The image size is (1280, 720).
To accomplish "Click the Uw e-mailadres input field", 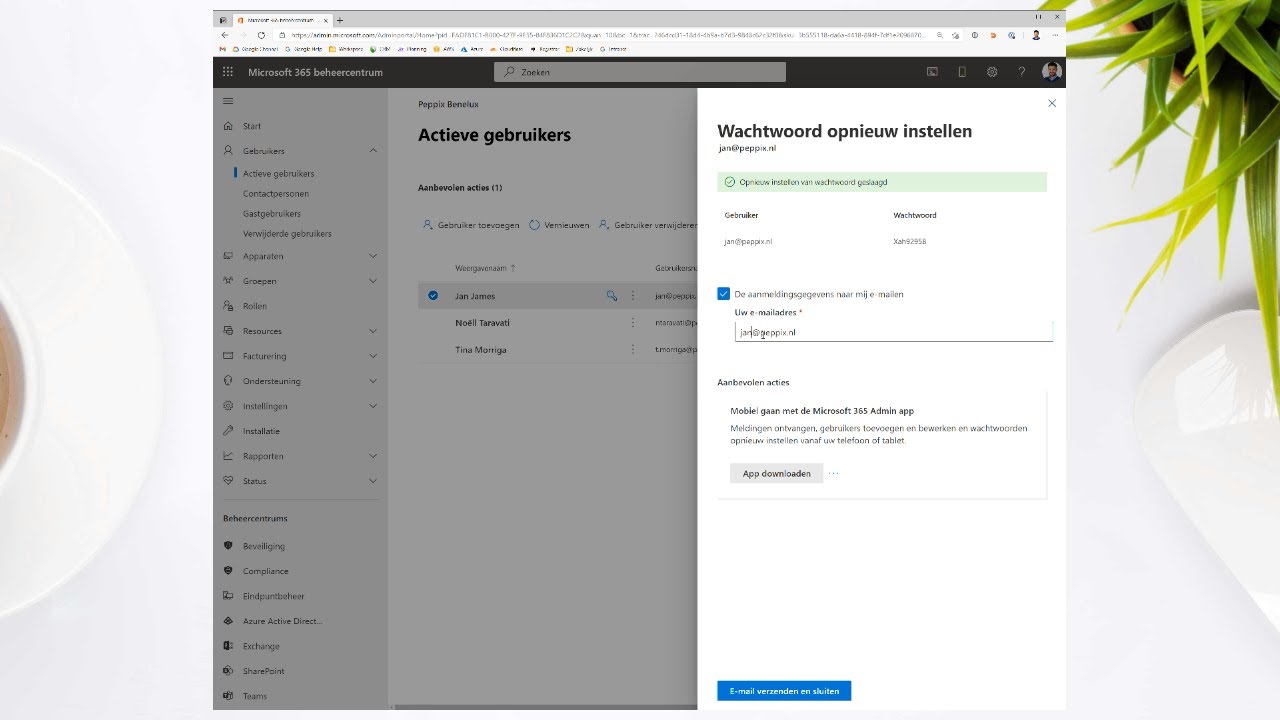I will (894, 332).
